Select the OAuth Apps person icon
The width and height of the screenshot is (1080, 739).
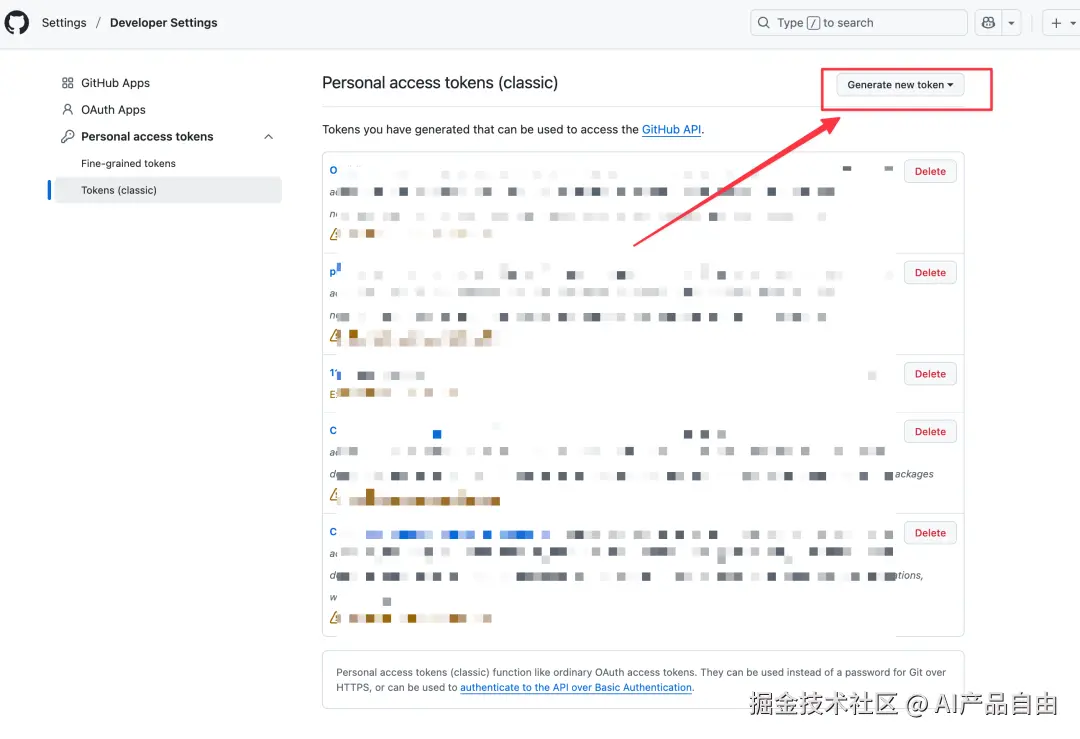coord(68,109)
